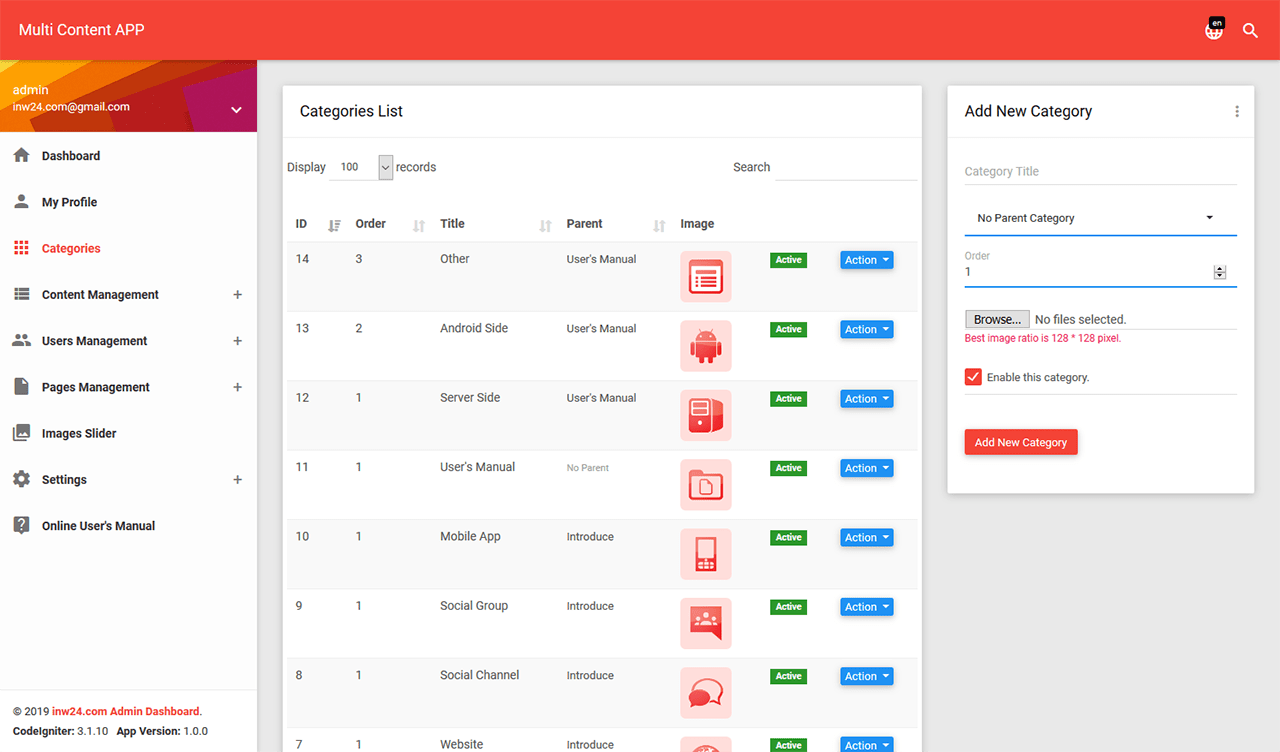Open the search magnifier icon

pos(1250,30)
